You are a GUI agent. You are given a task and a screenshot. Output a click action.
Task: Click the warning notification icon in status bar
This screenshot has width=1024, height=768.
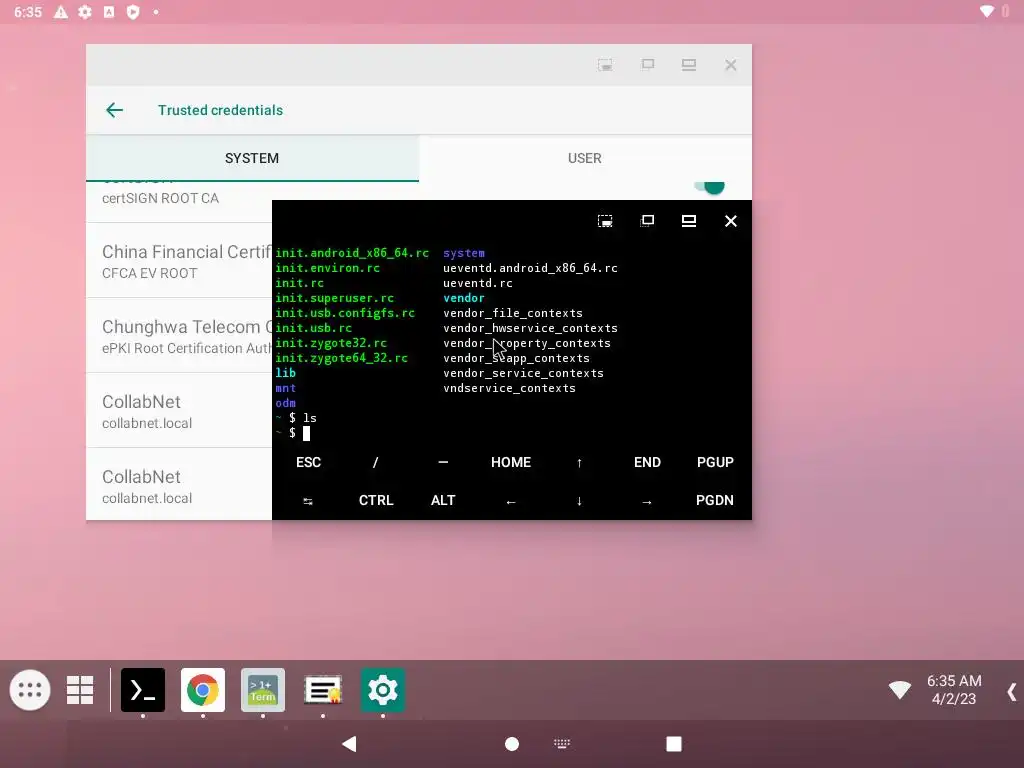(61, 12)
